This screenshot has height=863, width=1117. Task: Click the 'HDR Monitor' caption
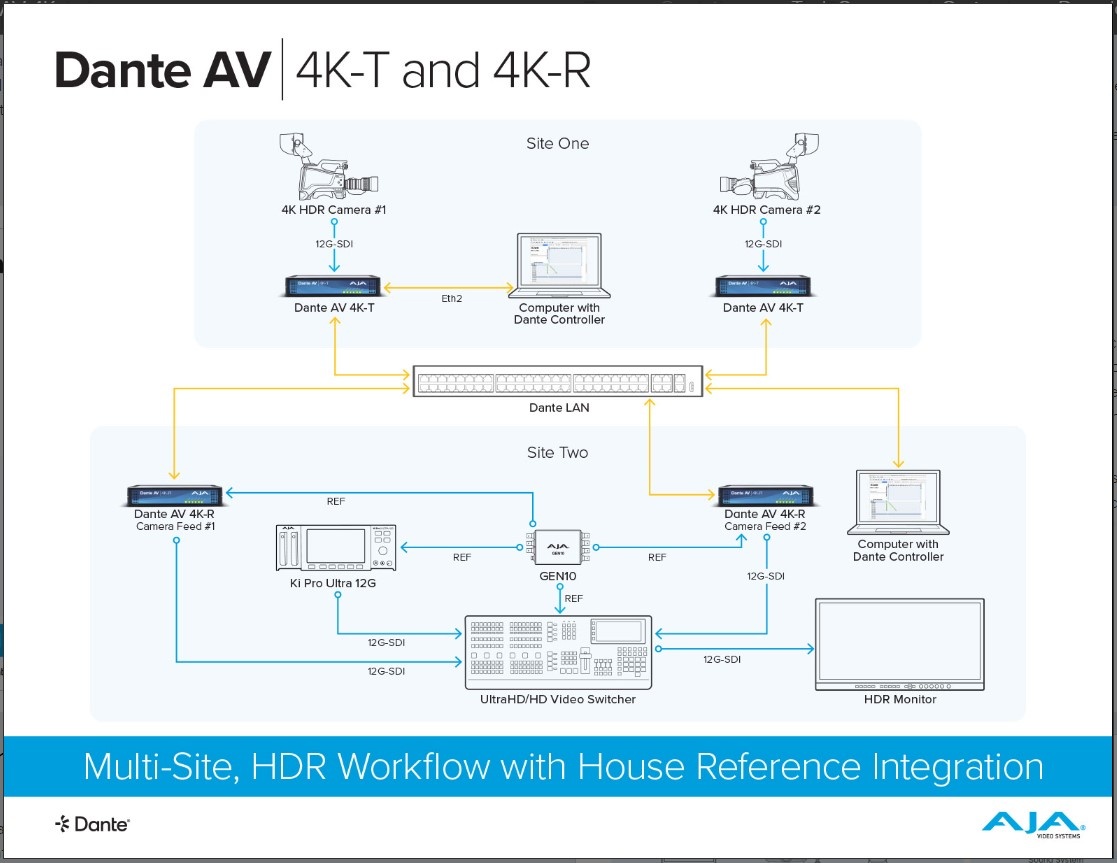pyautogui.click(x=900, y=699)
